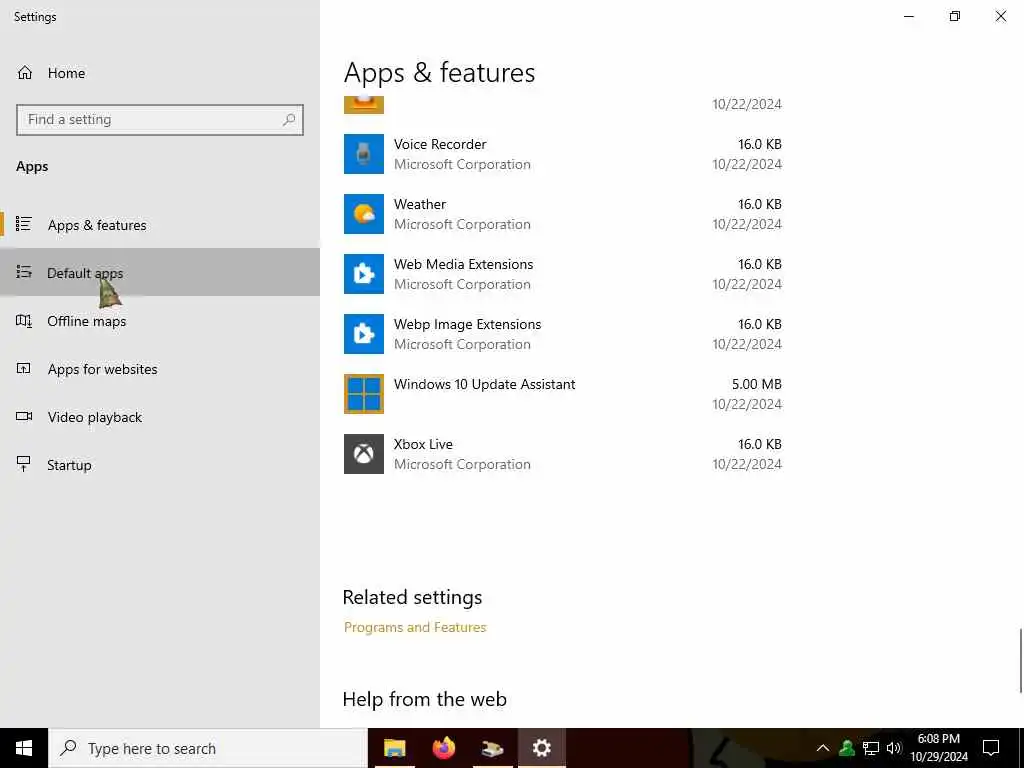Select the Webp Image Extensions entry

tap(468, 324)
